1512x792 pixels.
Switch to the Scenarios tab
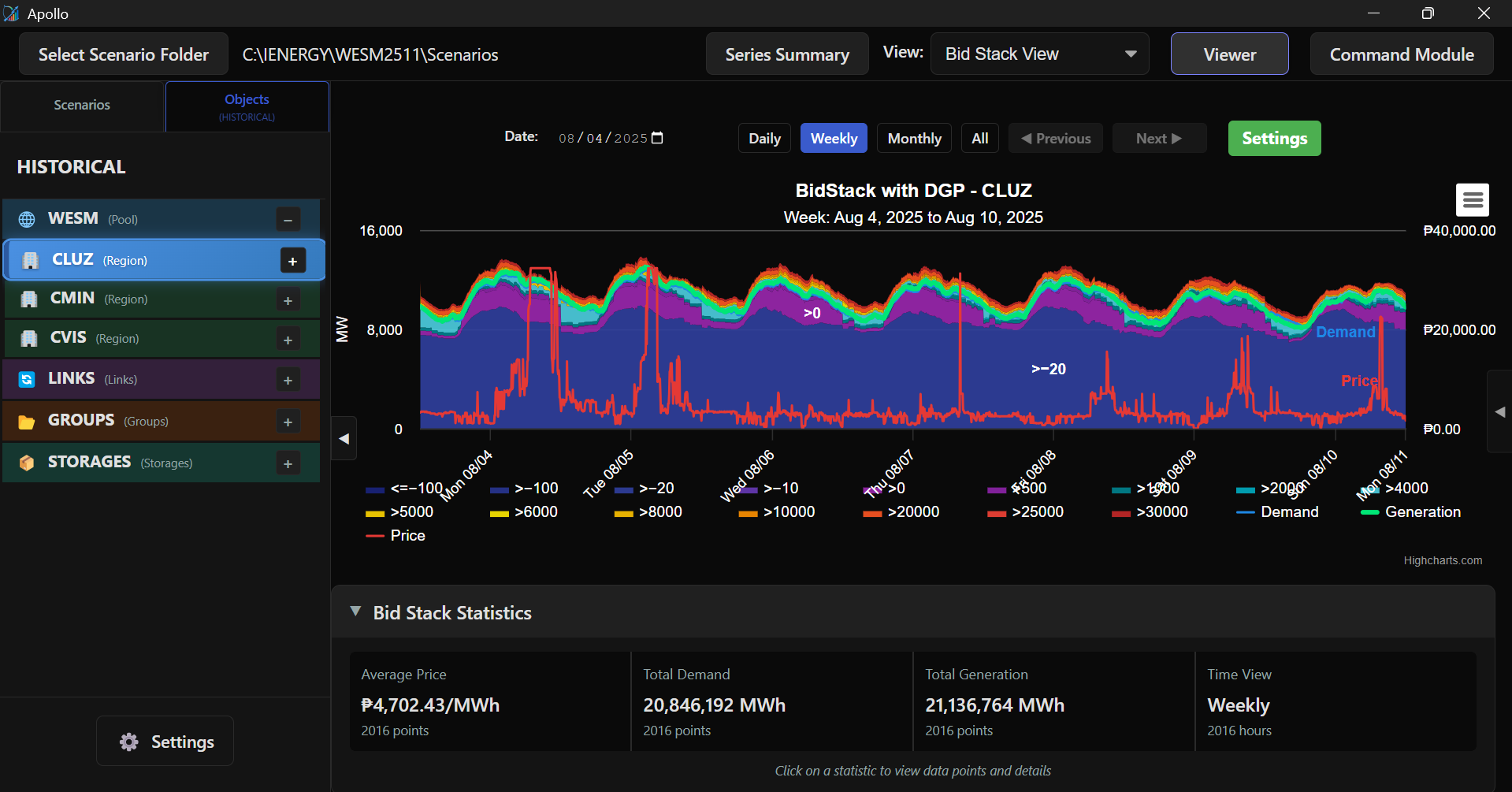coord(82,106)
